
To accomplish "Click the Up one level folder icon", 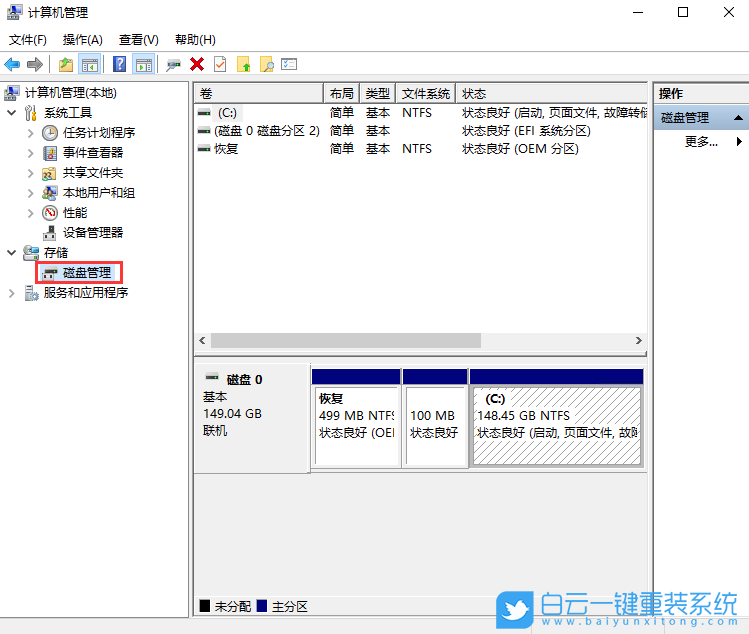I will click(x=65, y=64).
